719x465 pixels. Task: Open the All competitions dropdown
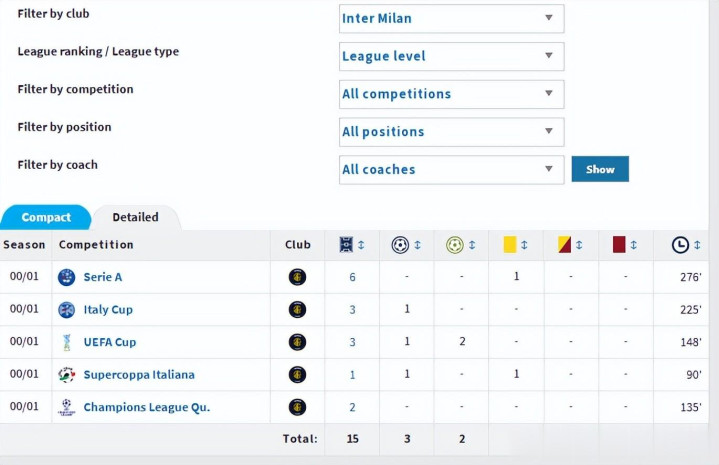pos(451,94)
